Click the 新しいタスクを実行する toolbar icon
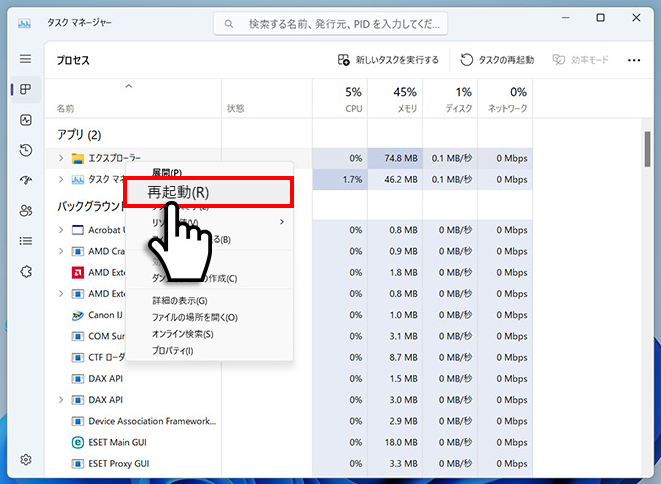 point(344,59)
